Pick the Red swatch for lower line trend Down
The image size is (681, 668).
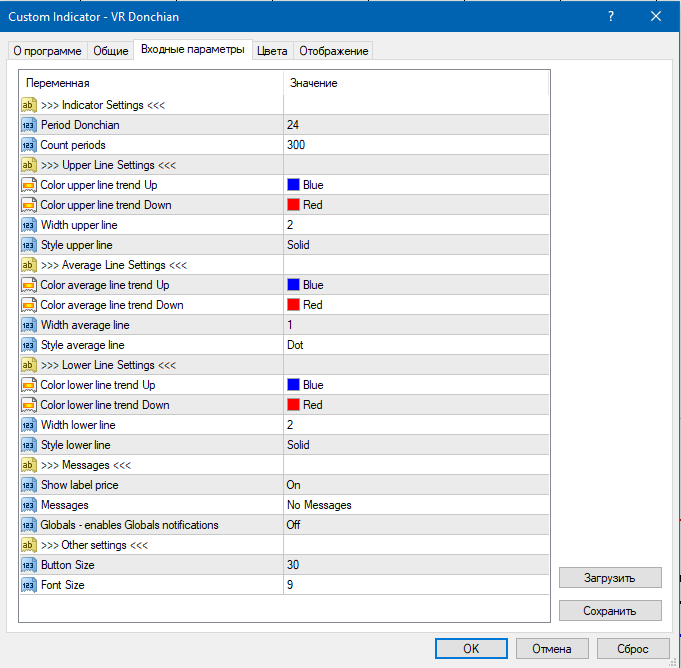coord(294,404)
